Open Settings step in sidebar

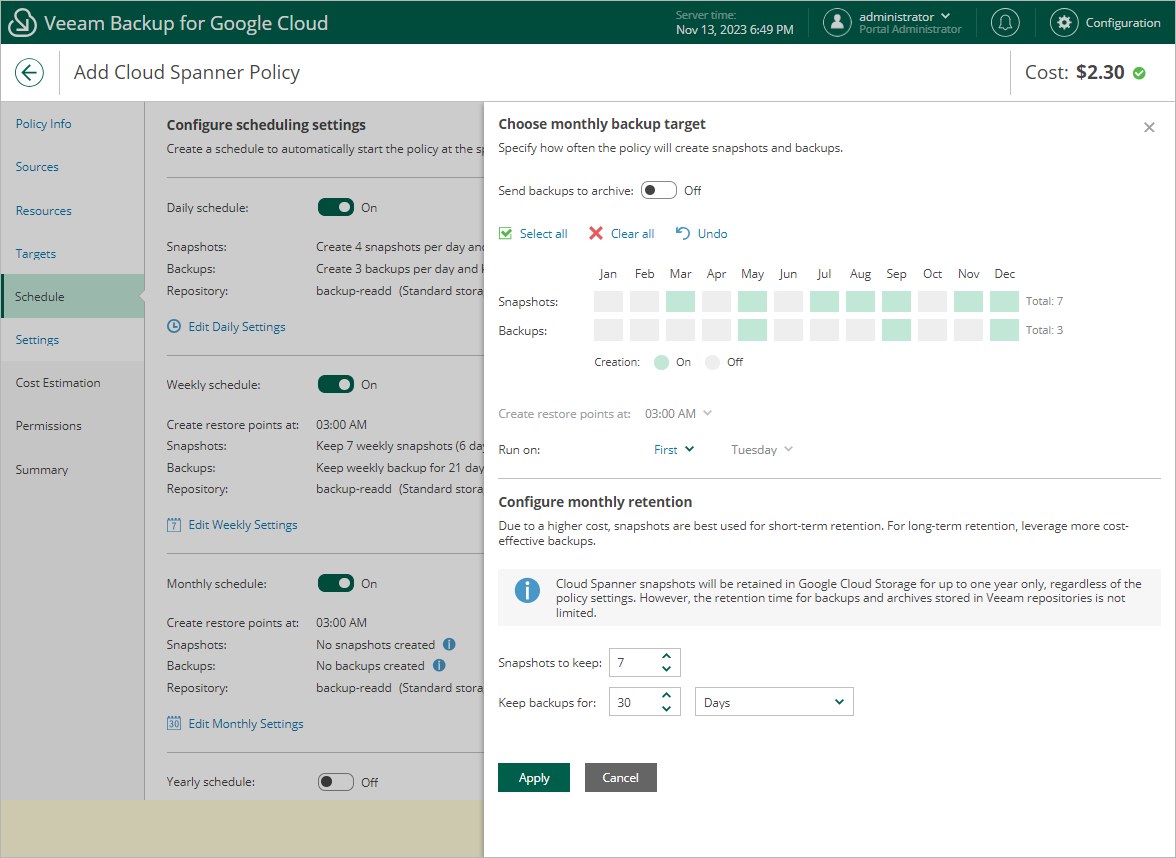point(37,340)
